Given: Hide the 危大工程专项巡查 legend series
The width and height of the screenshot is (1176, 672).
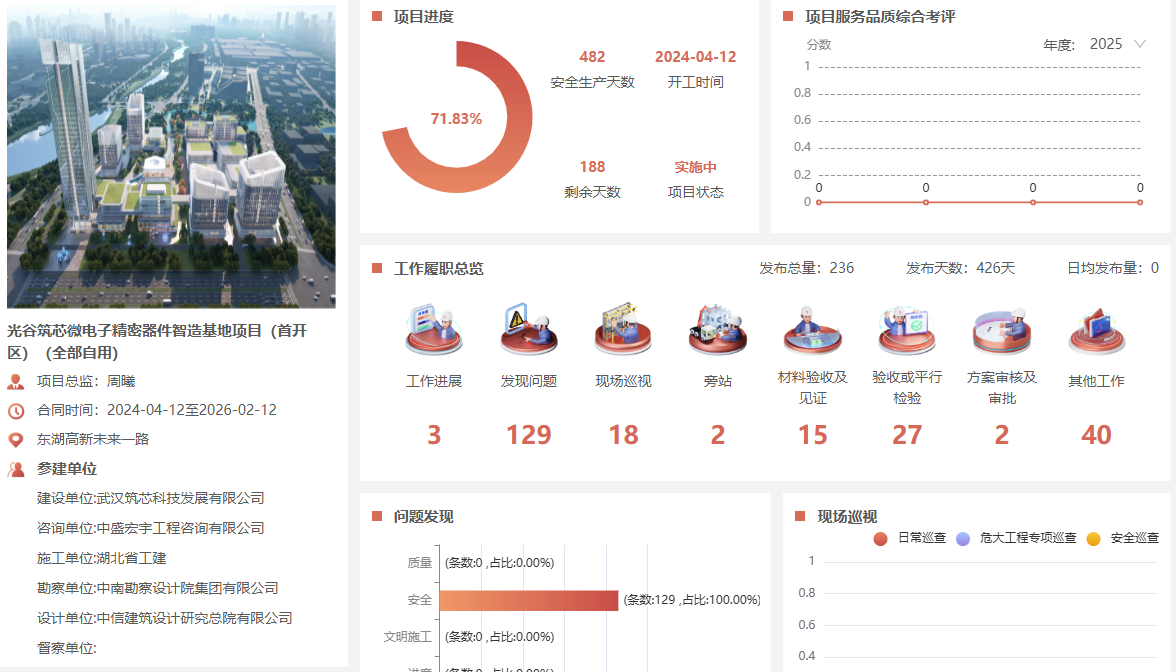Looking at the screenshot, I should click(x=1017, y=538).
